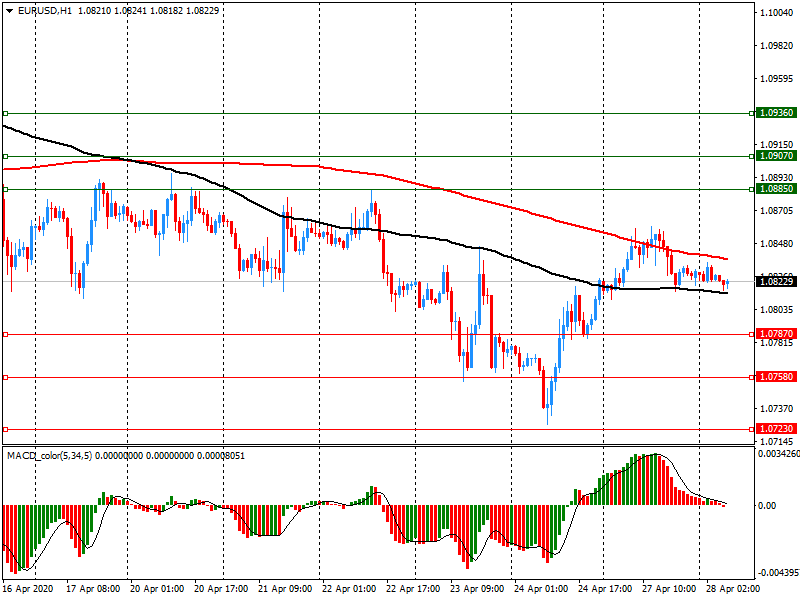The height and width of the screenshot is (600, 800).
Task: Click the 24 Apr 01:00 time label
Action: [x=541, y=588]
